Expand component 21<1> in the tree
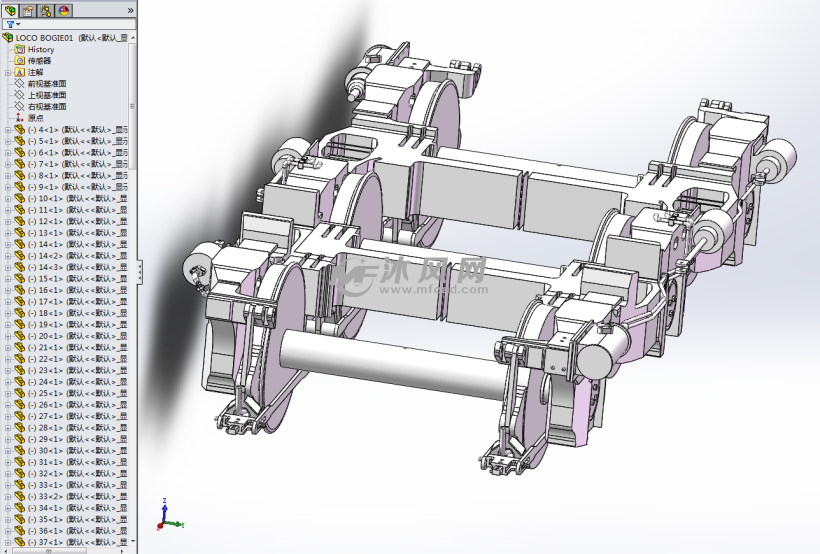The width and height of the screenshot is (820, 554). point(8,348)
